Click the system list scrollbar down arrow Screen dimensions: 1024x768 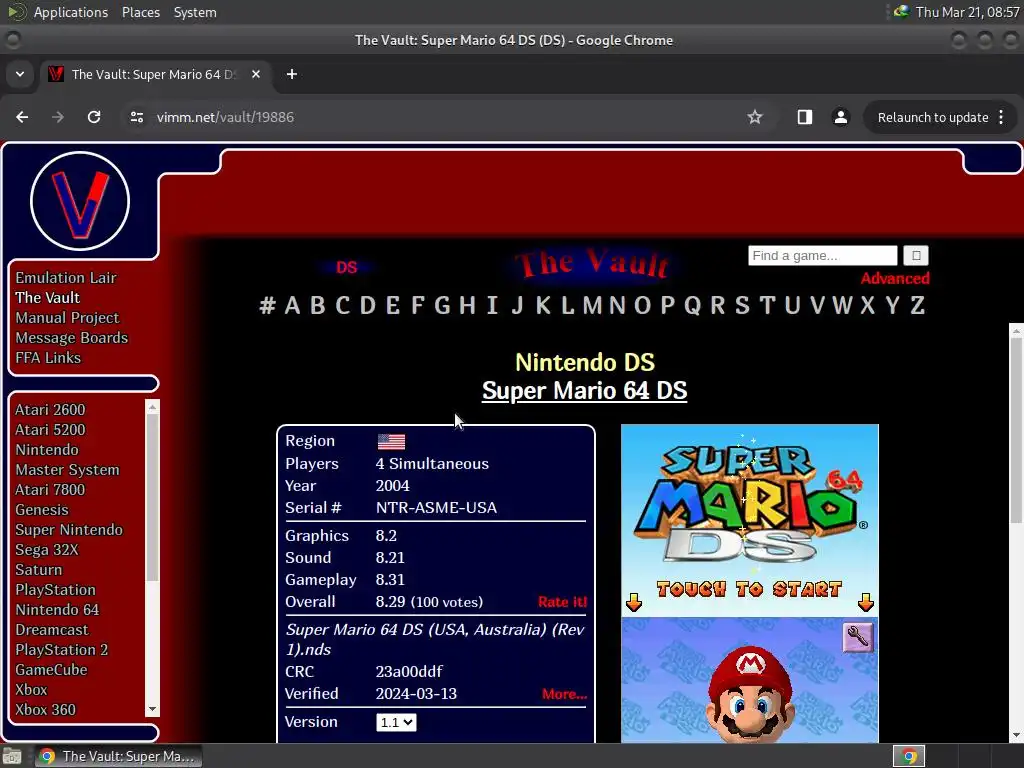pos(152,710)
